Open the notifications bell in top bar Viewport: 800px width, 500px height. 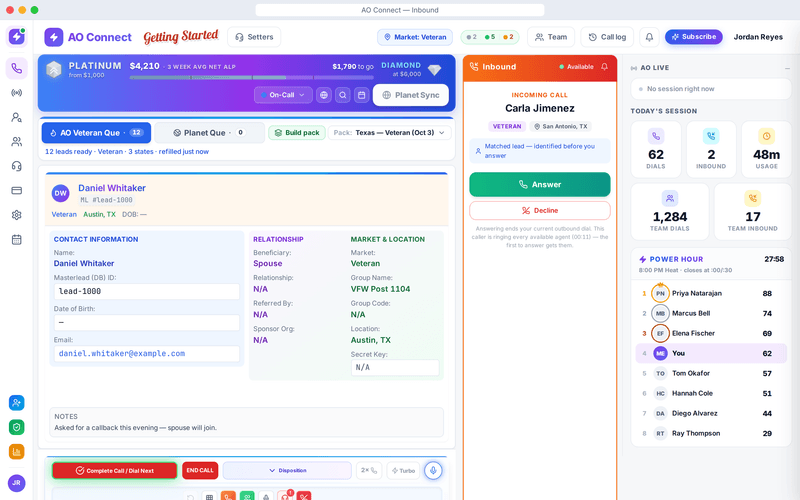pos(649,37)
